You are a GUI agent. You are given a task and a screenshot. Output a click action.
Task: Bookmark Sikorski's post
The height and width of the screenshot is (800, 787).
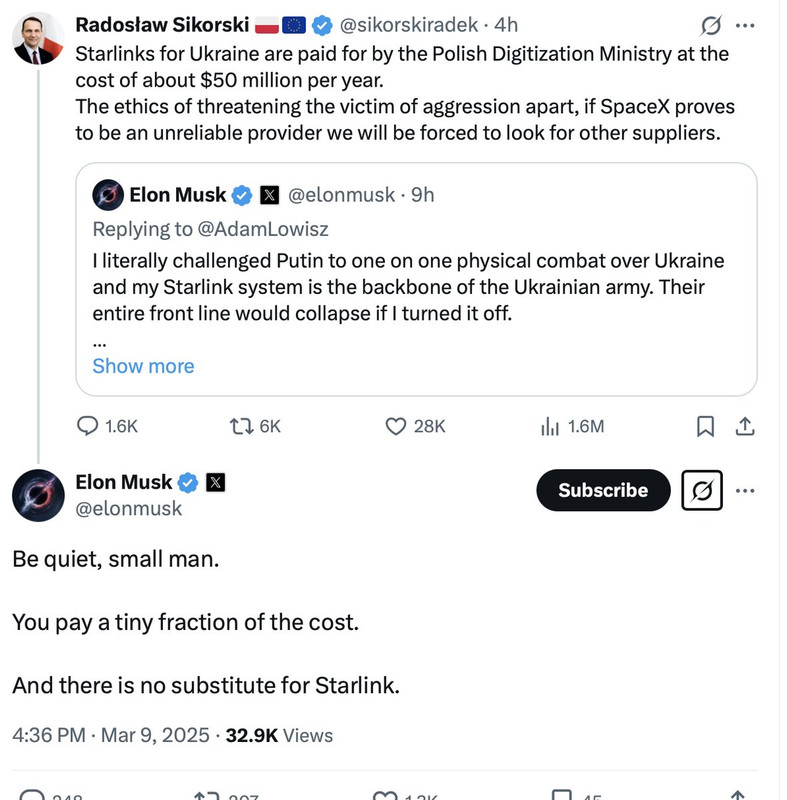tap(705, 426)
